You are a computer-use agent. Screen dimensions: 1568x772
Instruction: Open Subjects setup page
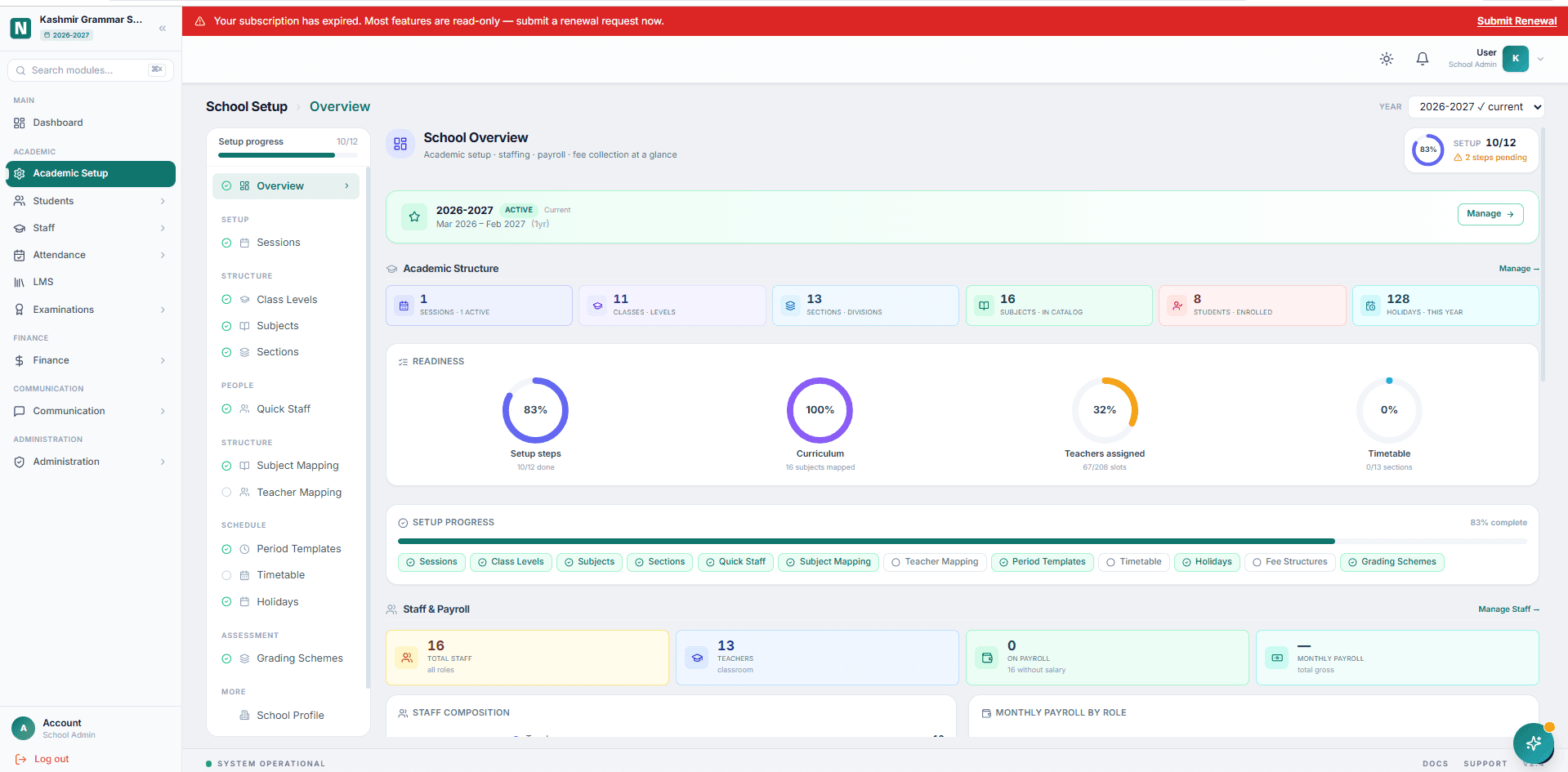click(286, 326)
